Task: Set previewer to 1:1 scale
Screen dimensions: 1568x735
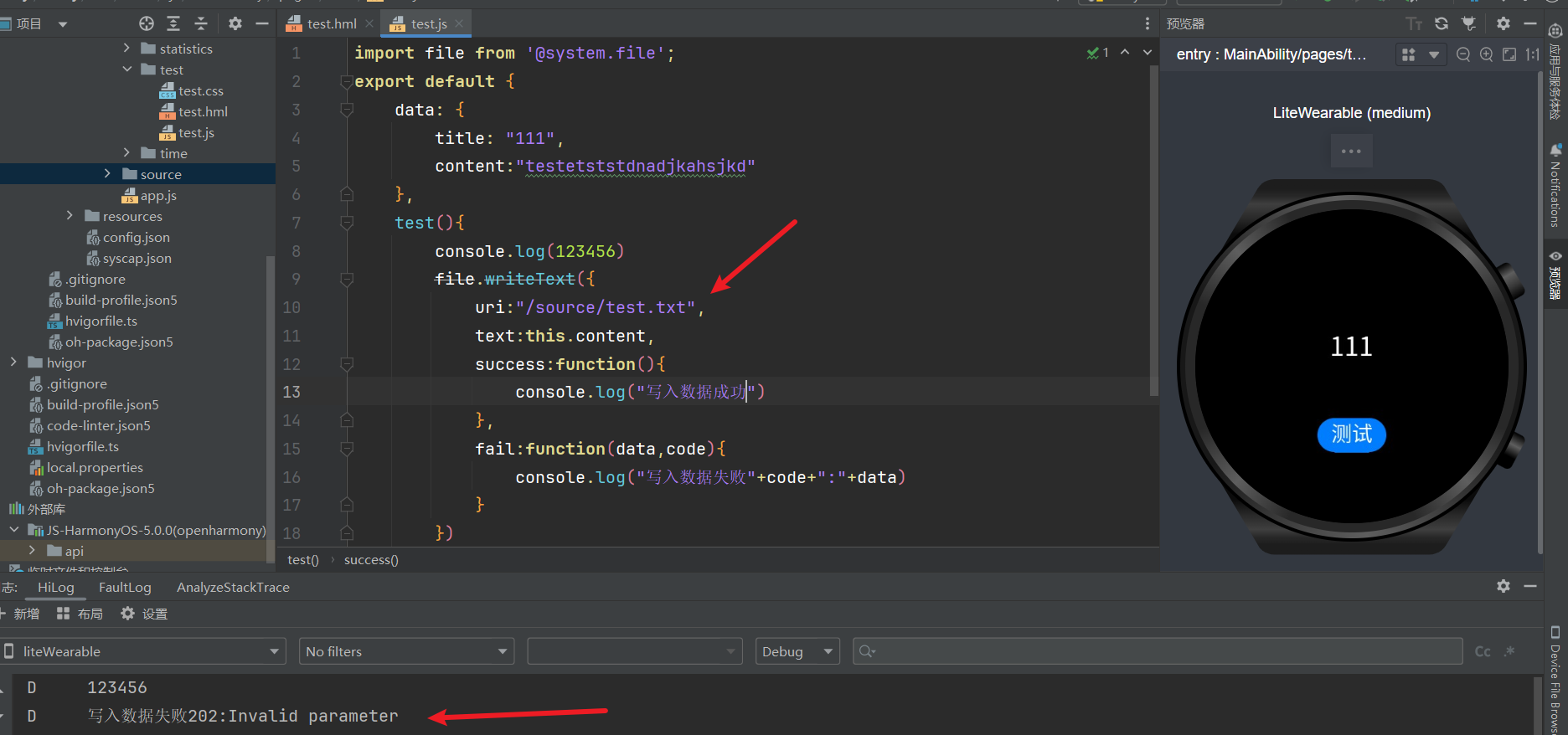Action: pos(1532,54)
